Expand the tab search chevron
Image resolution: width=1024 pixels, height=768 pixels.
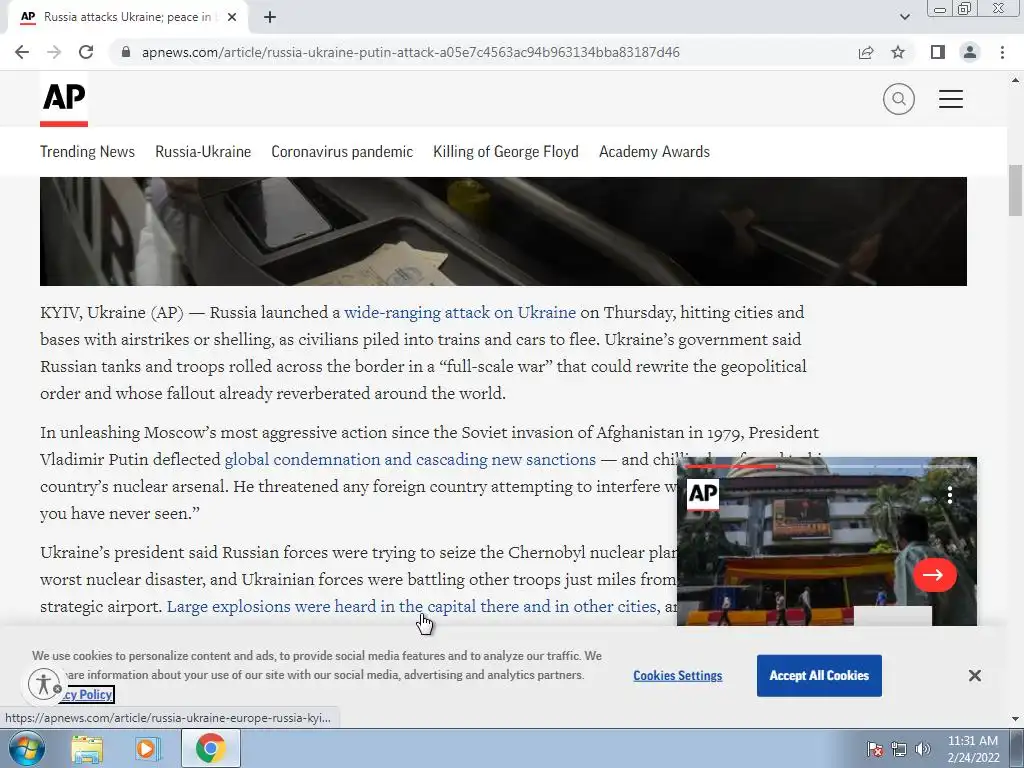click(904, 17)
